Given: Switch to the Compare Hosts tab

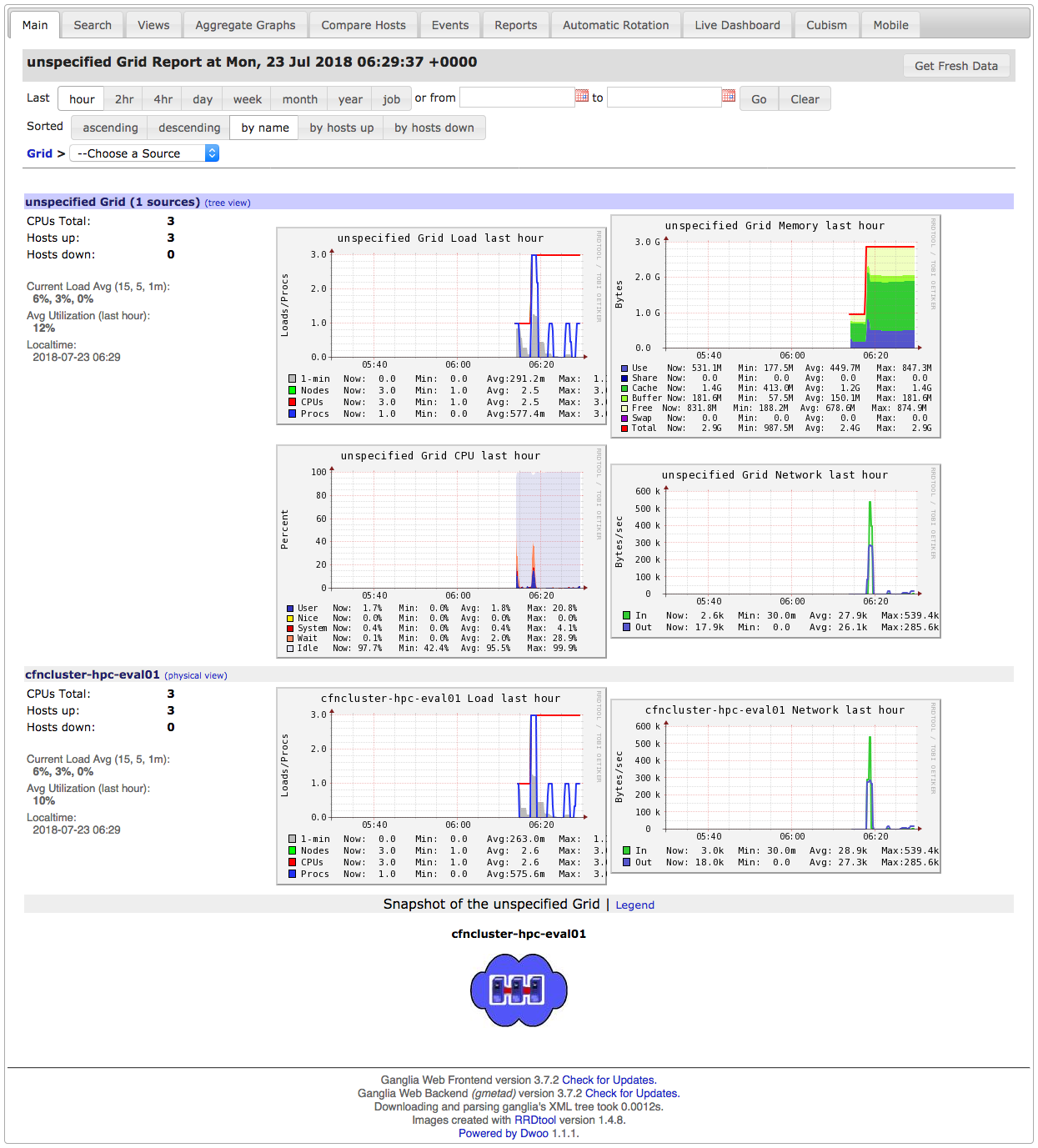Looking at the screenshot, I should (364, 24).
